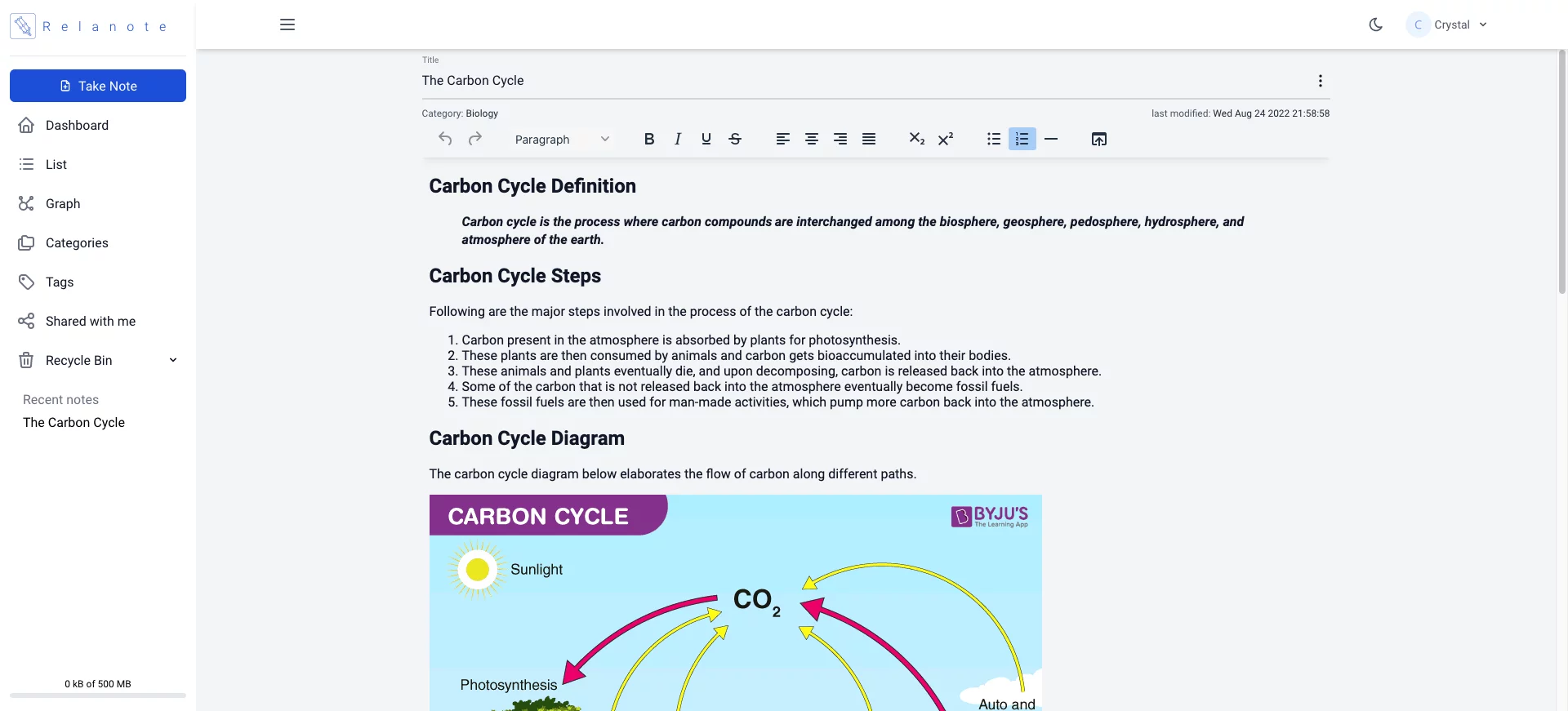This screenshot has height=711, width=1568.
Task: Redo the last edit
Action: click(474, 139)
